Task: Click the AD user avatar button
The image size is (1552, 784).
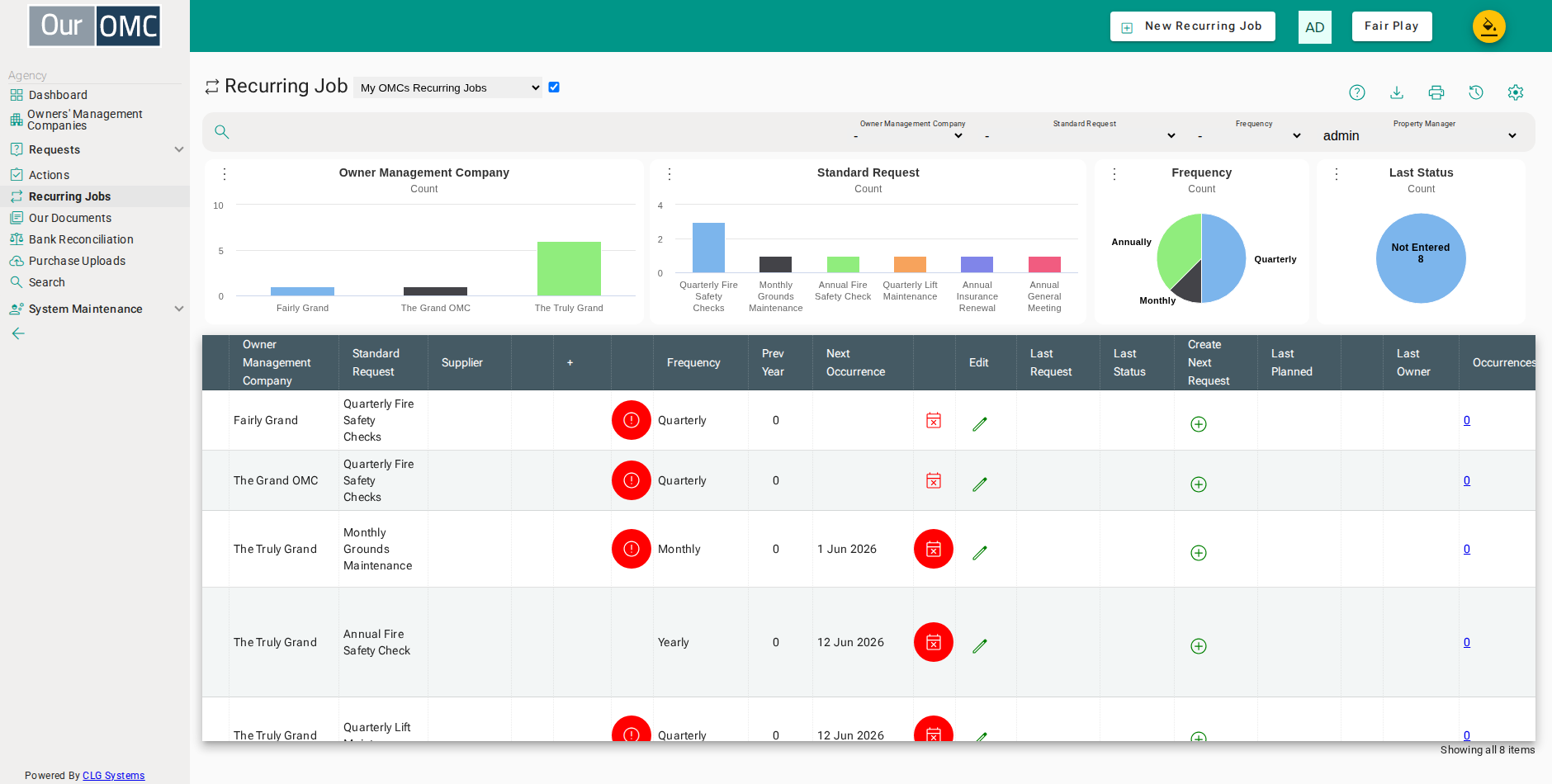Action: point(1315,27)
